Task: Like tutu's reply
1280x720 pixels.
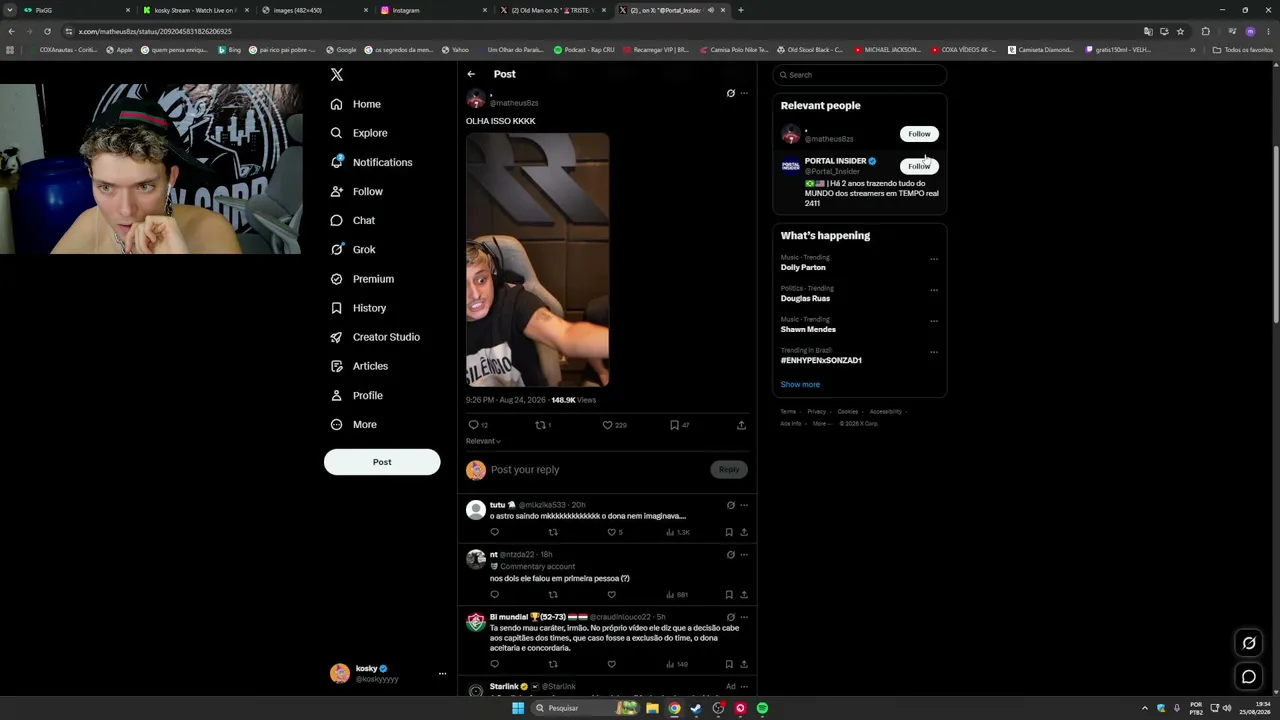Action: 612,532
